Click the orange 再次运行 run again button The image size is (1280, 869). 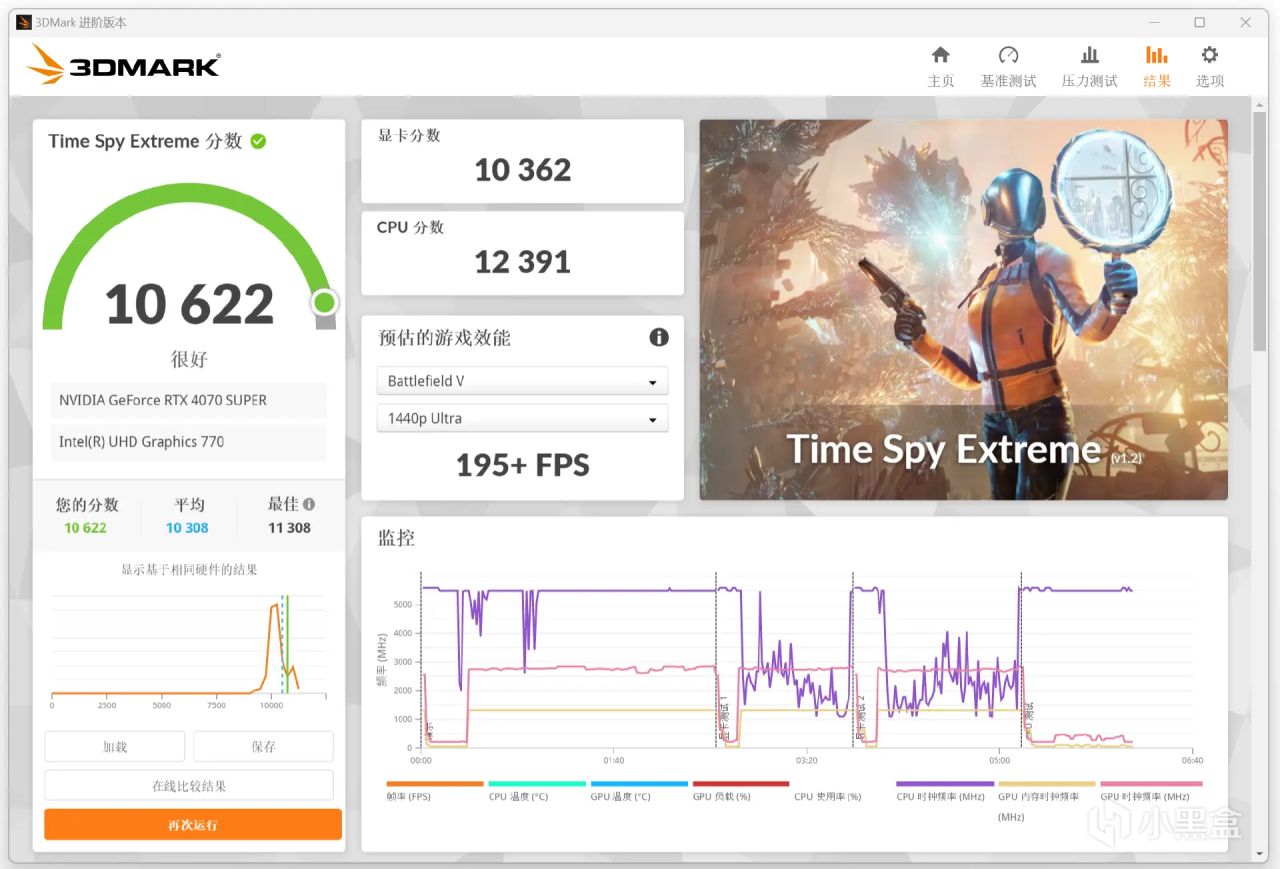[x=193, y=825]
